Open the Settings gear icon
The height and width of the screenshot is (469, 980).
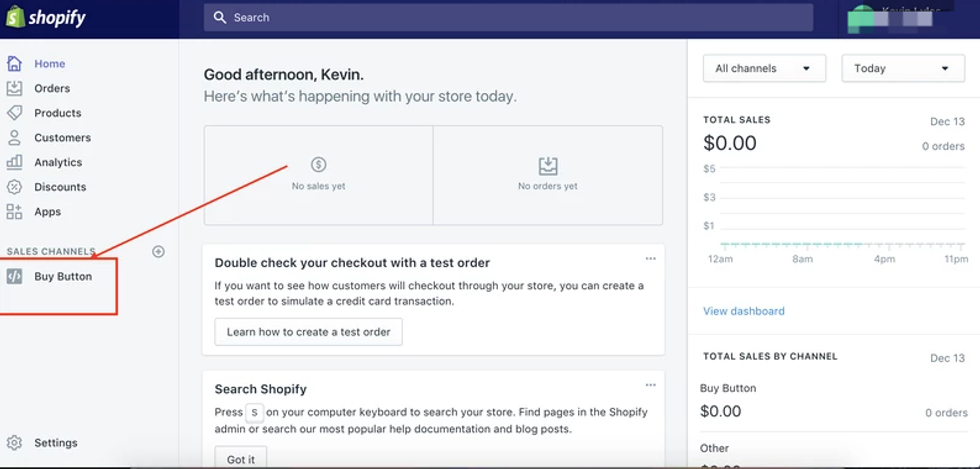click(x=14, y=443)
